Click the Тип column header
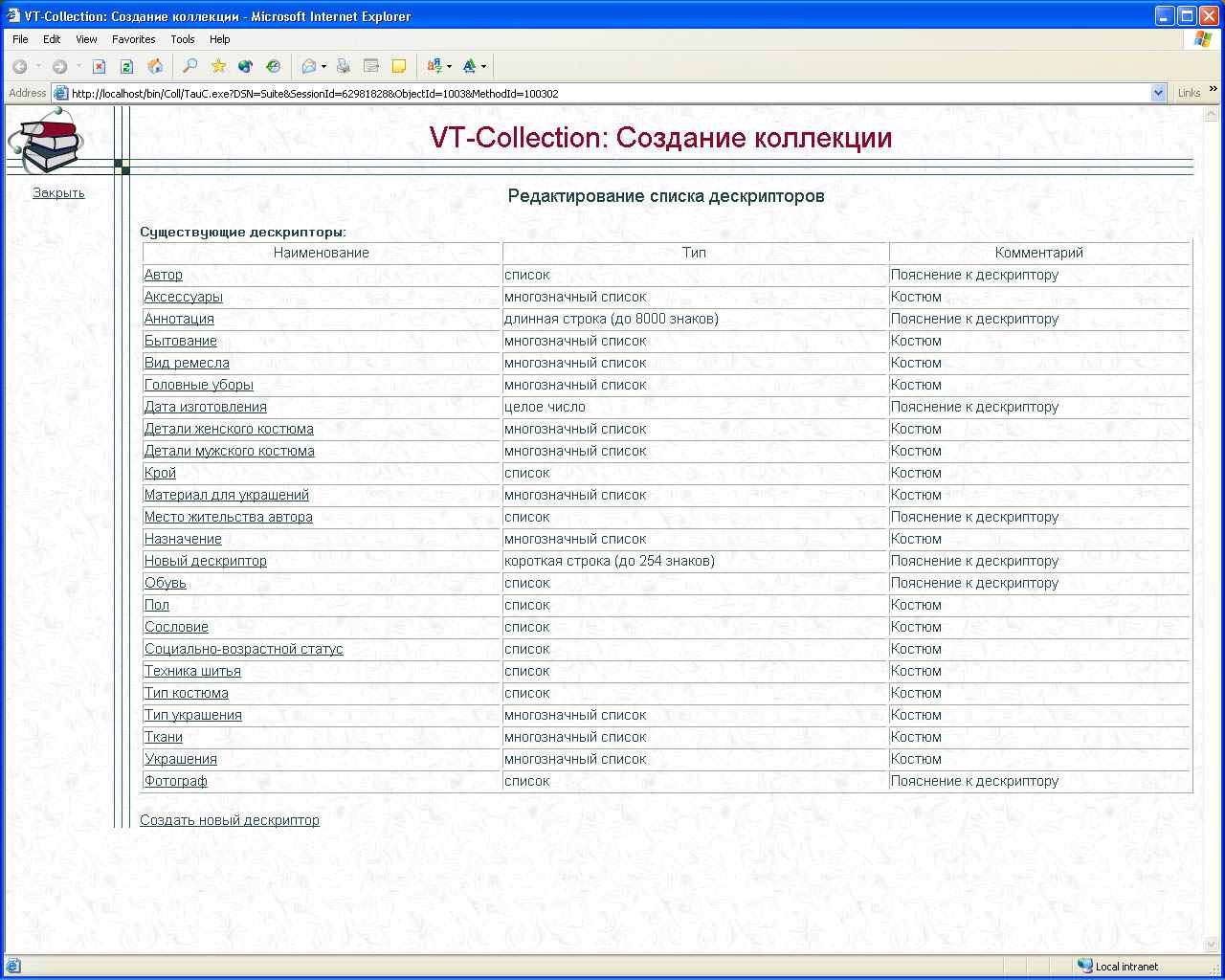Screen dimensions: 1225x980 695,253
